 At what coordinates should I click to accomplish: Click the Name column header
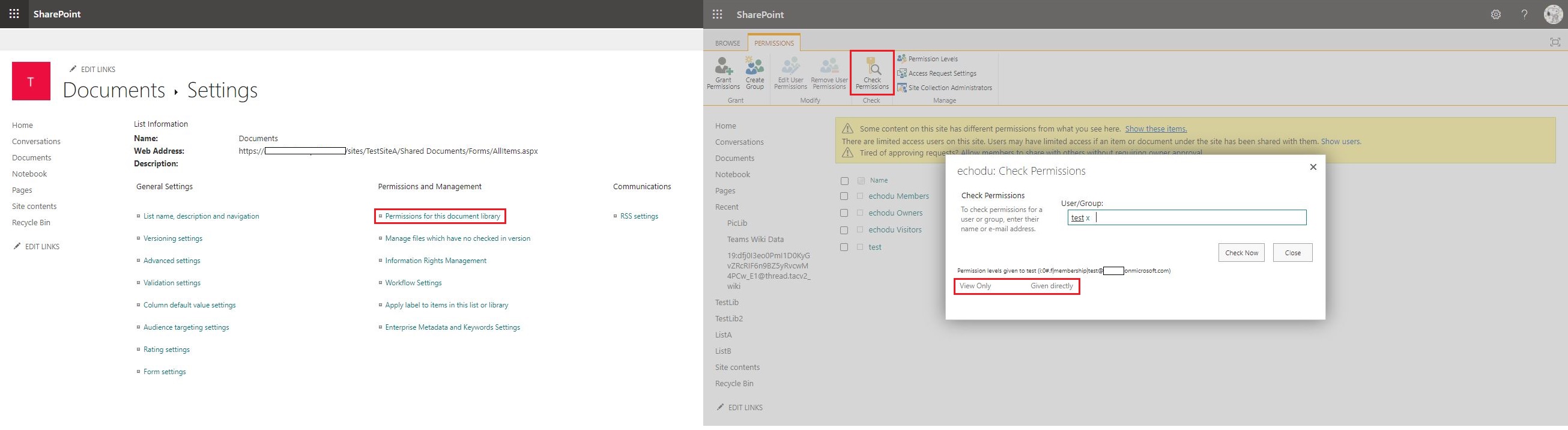(879, 180)
